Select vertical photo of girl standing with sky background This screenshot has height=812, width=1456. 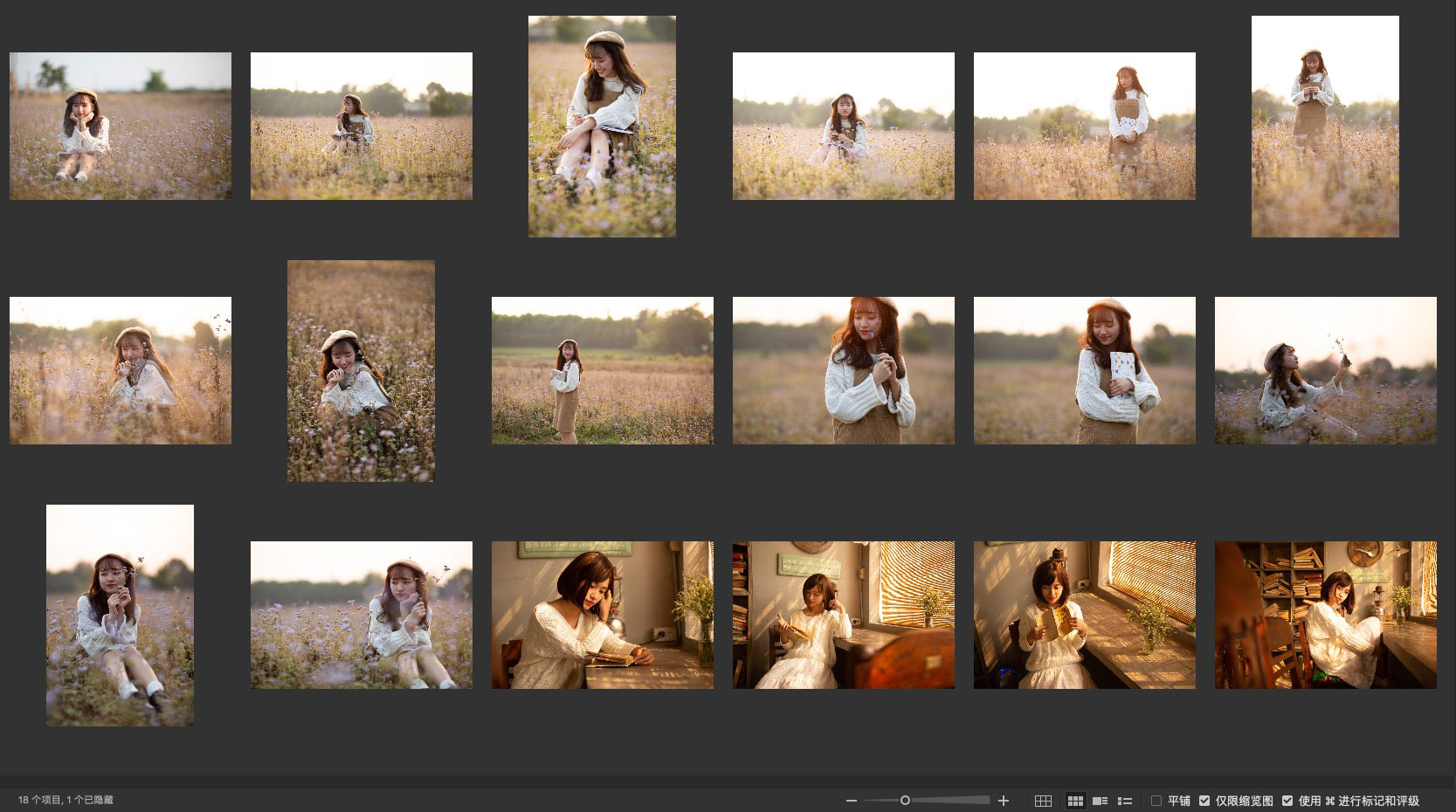tap(1325, 126)
